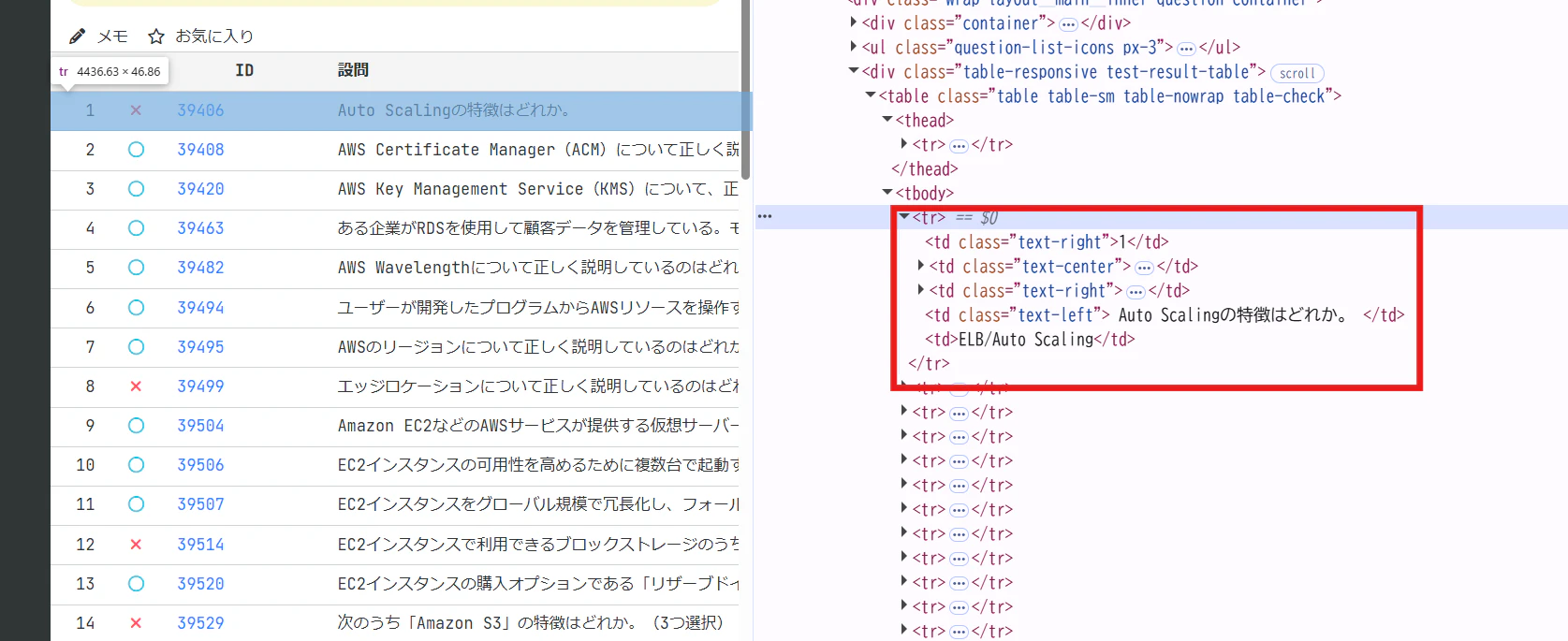Screen dimensions: 1568x641
Task: Click the circle mark in row 7
Action: pyautogui.click(x=136, y=347)
